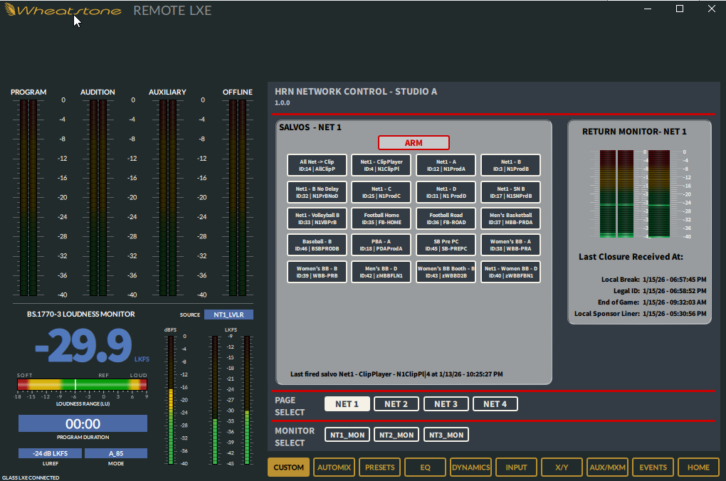Click the 00:00 program duration timer
Viewport: 726px width, 481px height.
pos(83,424)
